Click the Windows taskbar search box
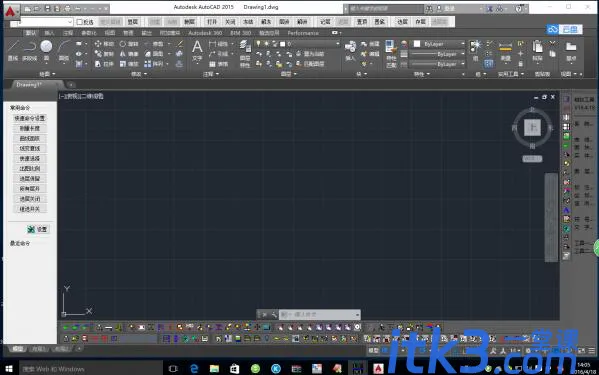This screenshot has width=599, height=375. point(90,369)
